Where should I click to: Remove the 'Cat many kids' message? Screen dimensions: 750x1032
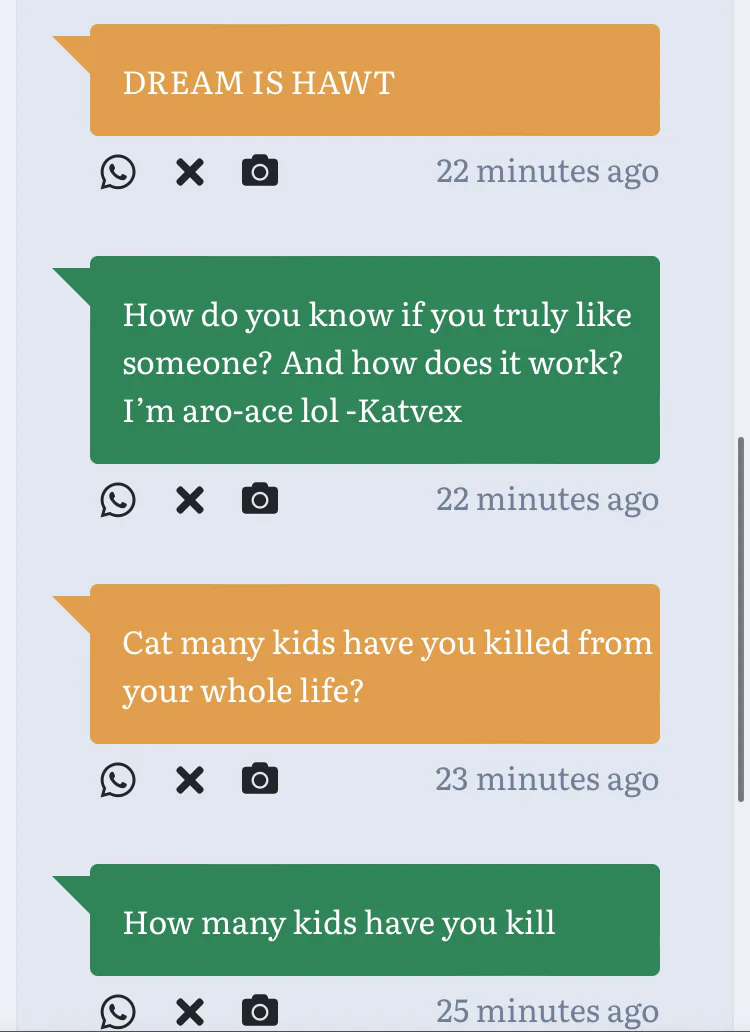click(190, 780)
